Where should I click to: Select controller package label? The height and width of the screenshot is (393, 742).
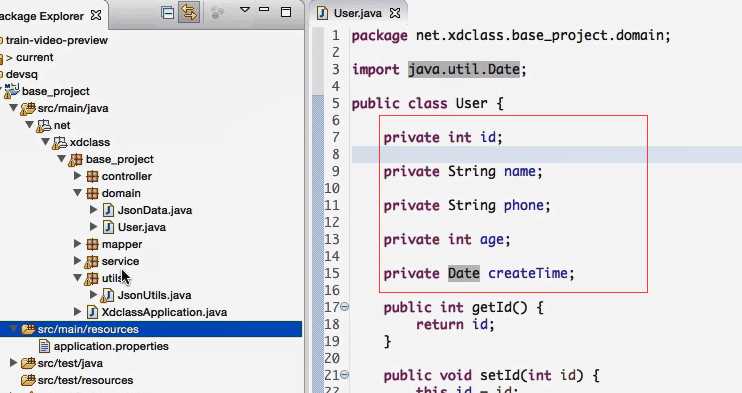click(x=127, y=176)
